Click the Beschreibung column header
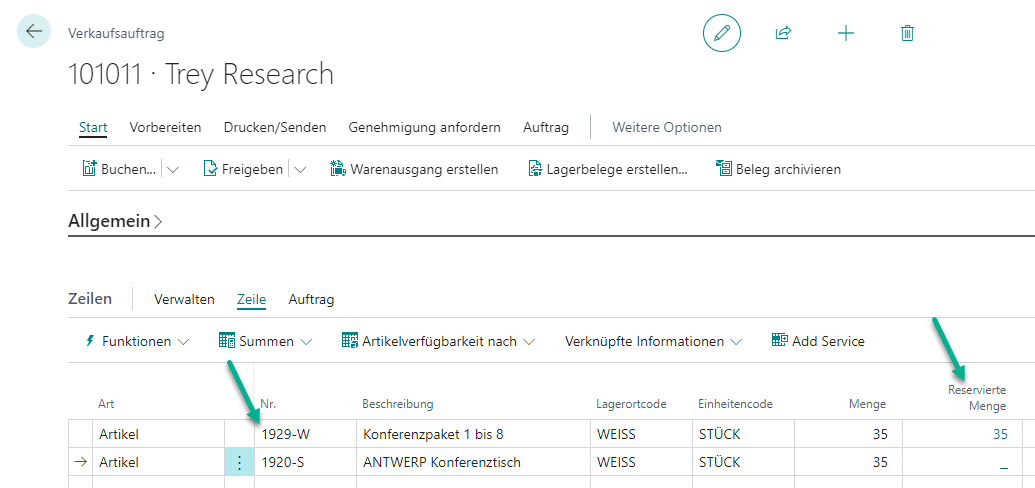The height and width of the screenshot is (488, 1035). [x=397, y=403]
